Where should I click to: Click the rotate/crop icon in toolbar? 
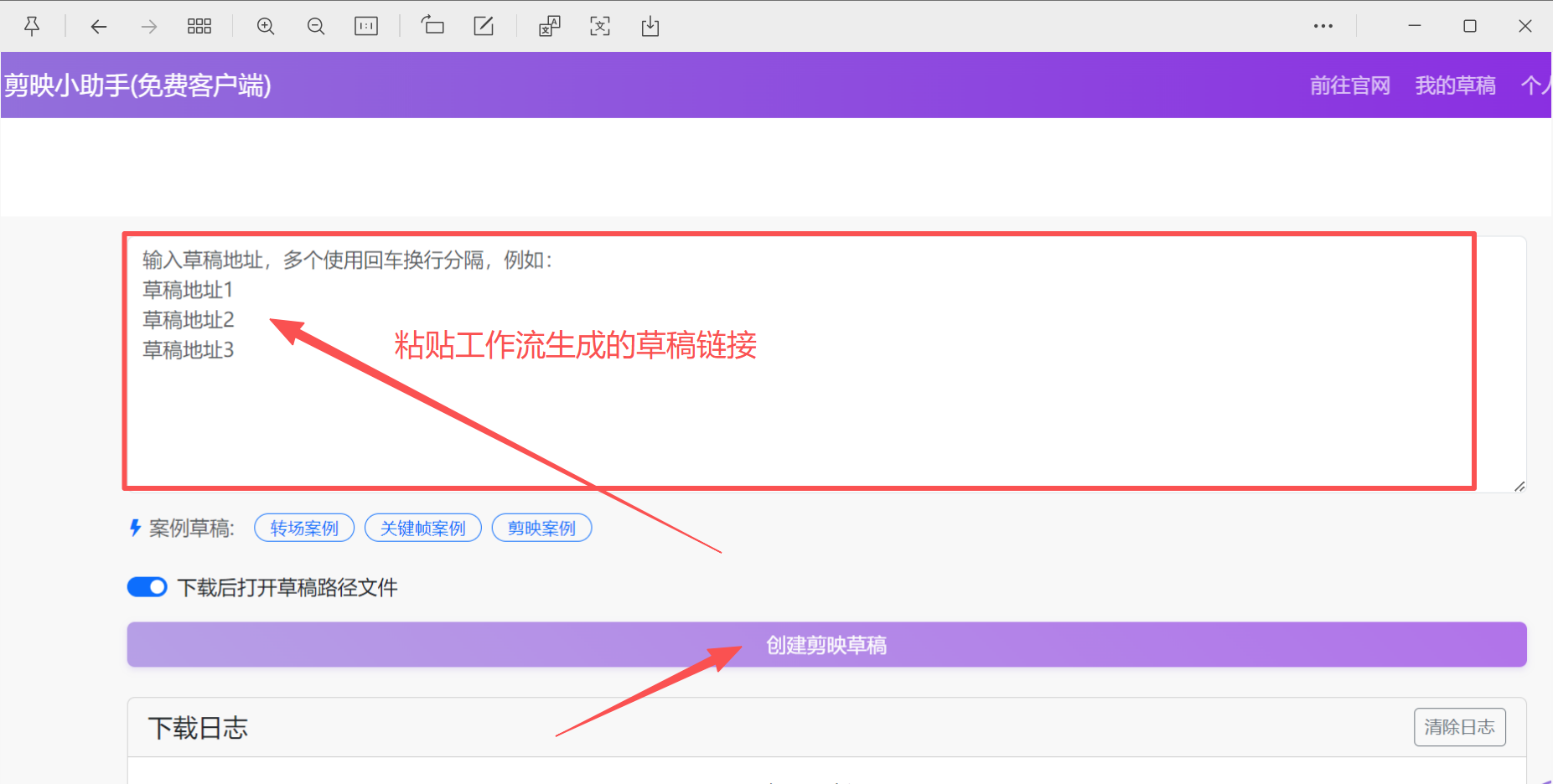(x=433, y=26)
